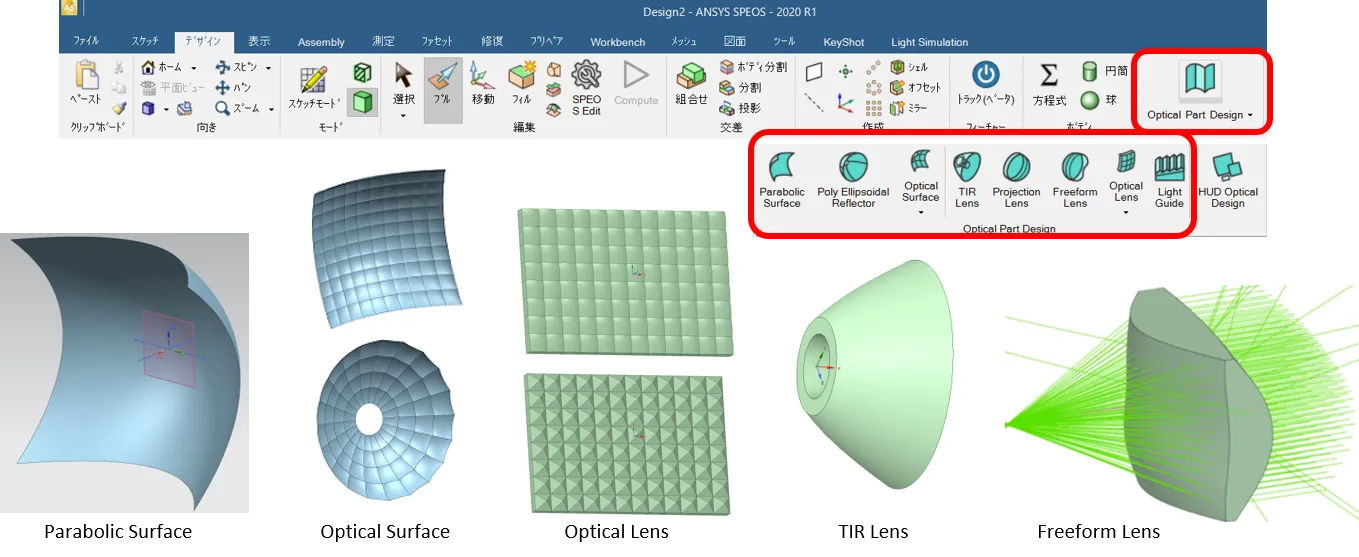Click the Pull (プル) tool

pyautogui.click(x=442, y=86)
